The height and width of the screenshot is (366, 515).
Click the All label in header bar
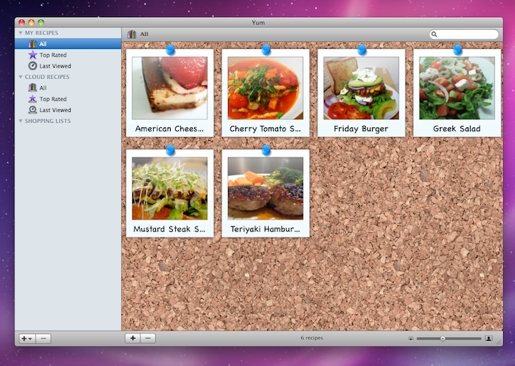[x=144, y=34]
